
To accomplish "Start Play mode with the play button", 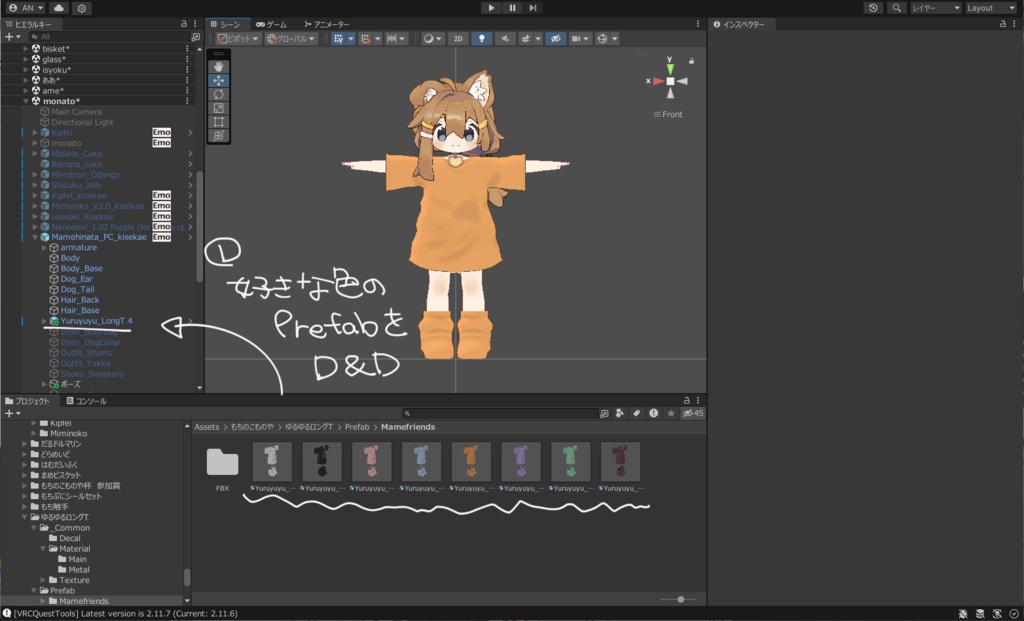I will point(491,8).
